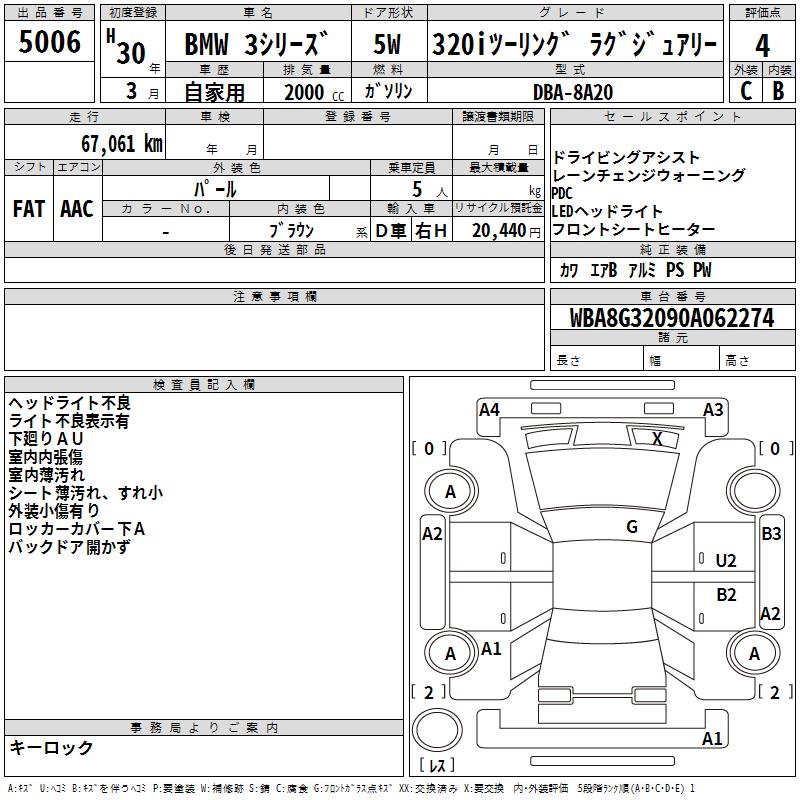Click inspector note ライト不良表示有

tap(69, 421)
